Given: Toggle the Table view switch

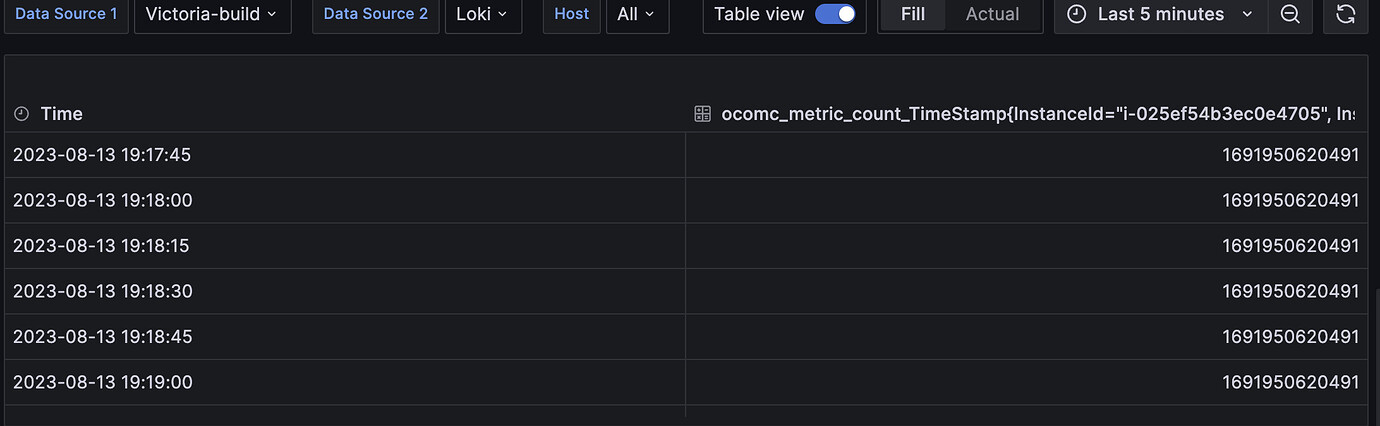Looking at the screenshot, I should click(x=835, y=14).
